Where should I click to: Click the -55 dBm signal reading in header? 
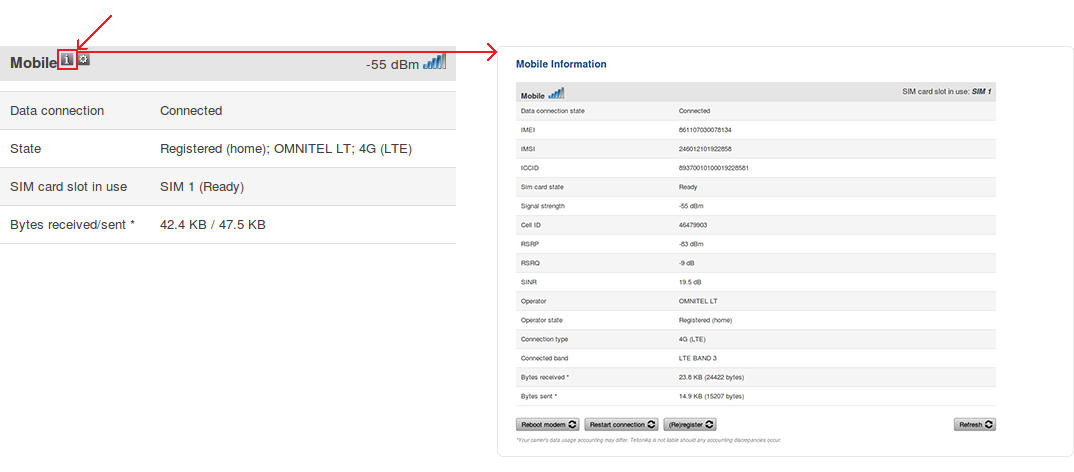392,65
